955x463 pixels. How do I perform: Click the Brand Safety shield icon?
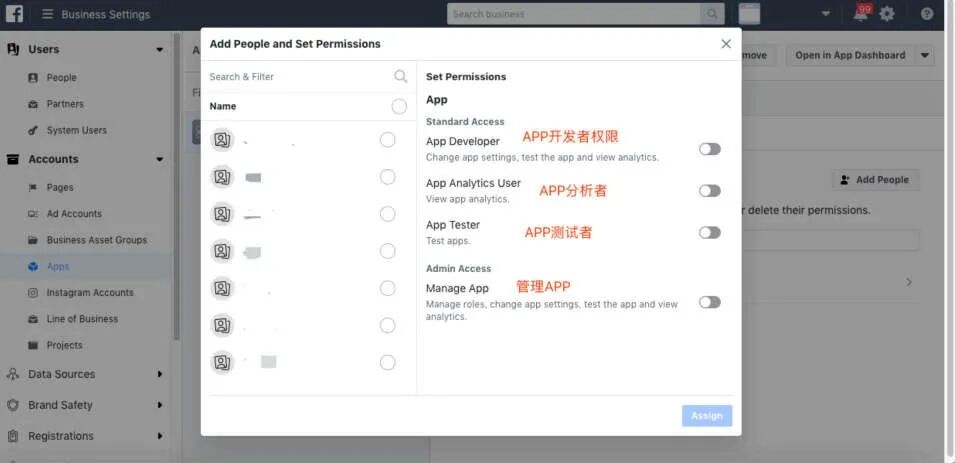coord(13,405)
